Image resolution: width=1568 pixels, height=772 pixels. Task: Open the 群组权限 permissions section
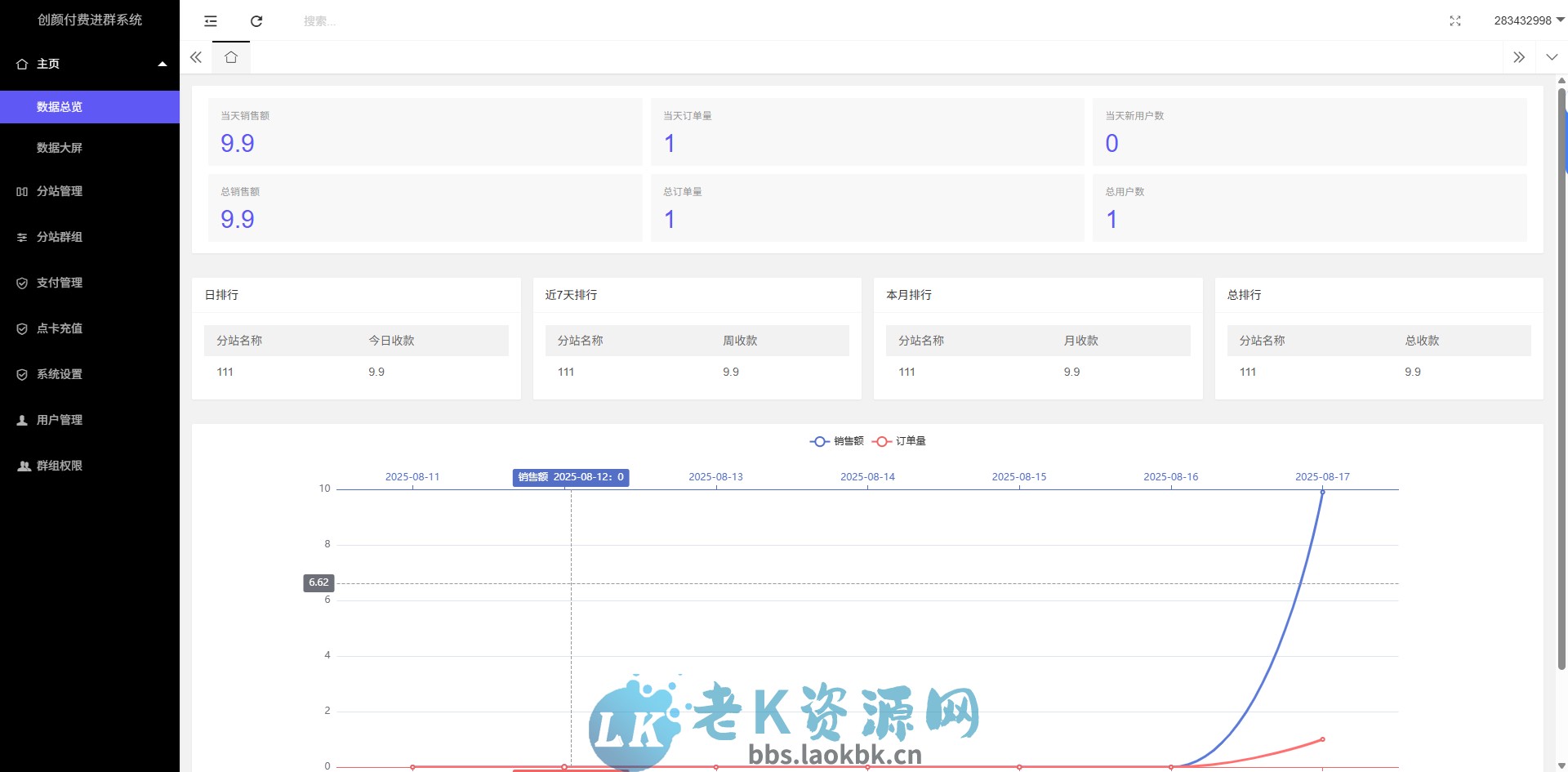click(x=58, y=466)
